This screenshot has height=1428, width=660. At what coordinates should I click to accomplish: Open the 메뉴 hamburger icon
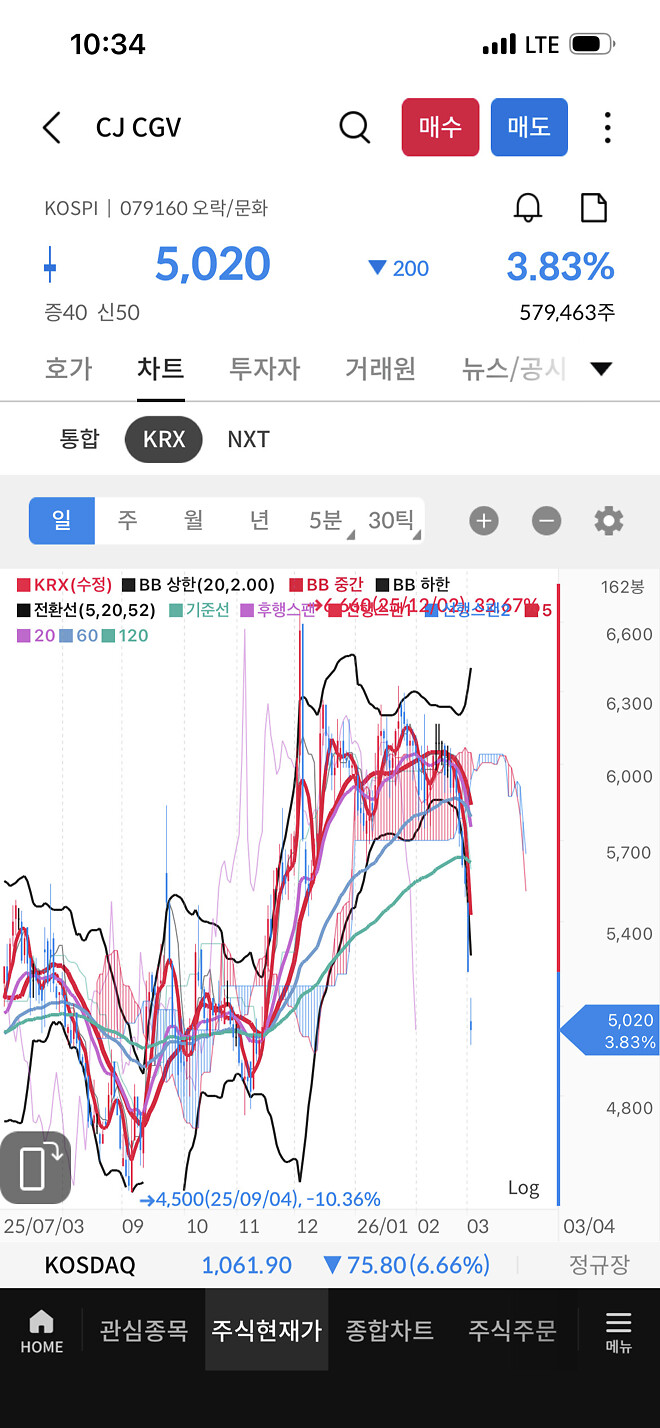618,1332
